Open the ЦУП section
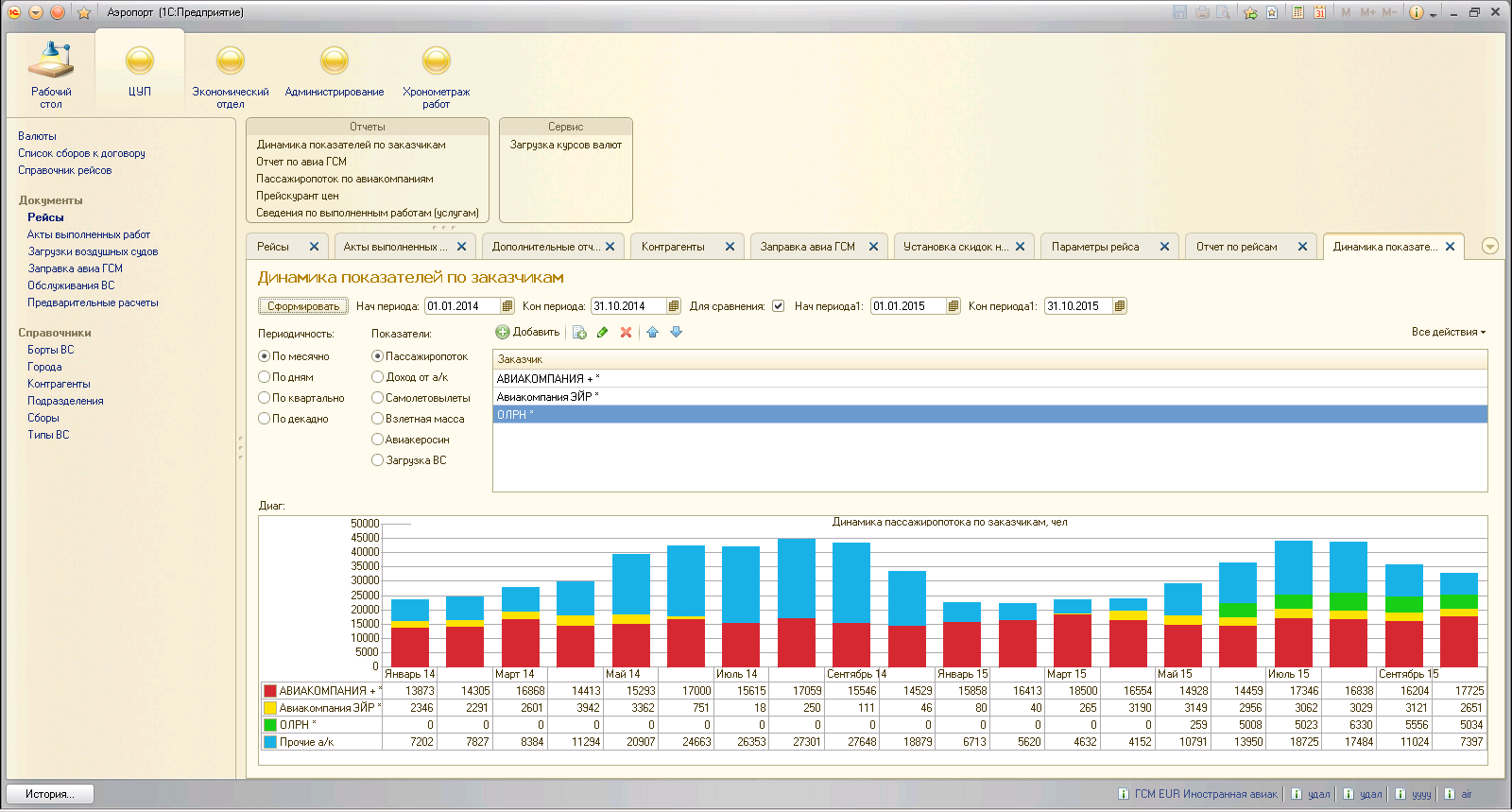This screenshot has width=1512, height=812. coord(140,72)
